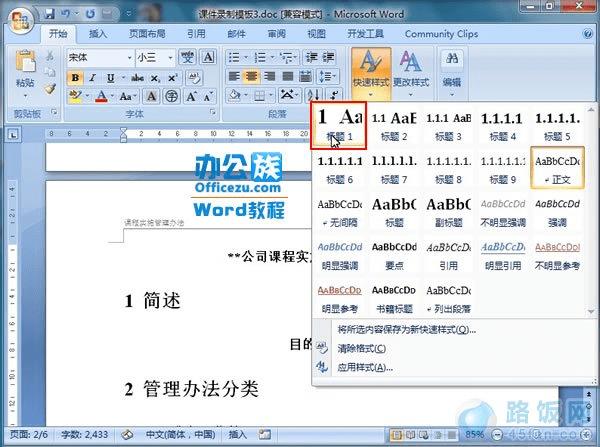Toggle Bold formatting
Screen dimensions: 600x447
[75, 78]
